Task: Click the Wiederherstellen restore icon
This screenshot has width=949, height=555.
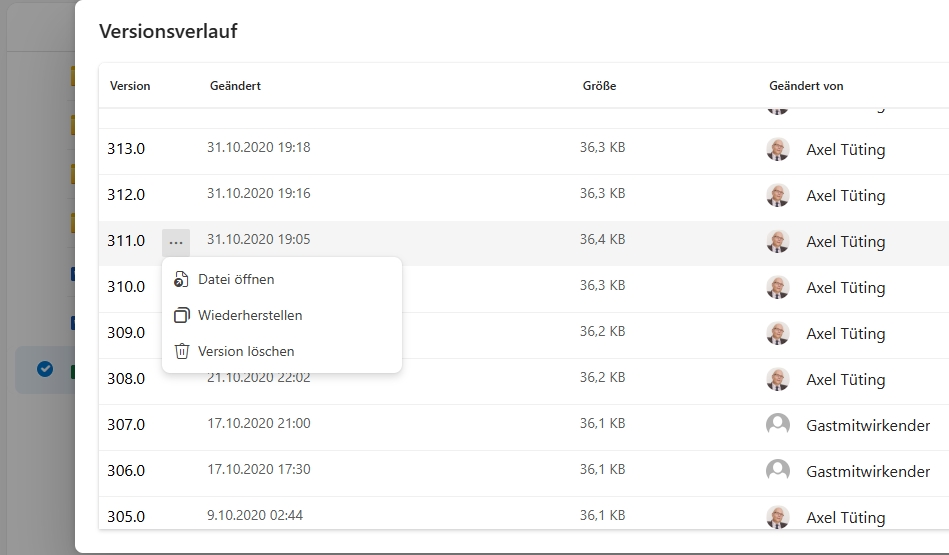Action: click(x=181, y=315)
